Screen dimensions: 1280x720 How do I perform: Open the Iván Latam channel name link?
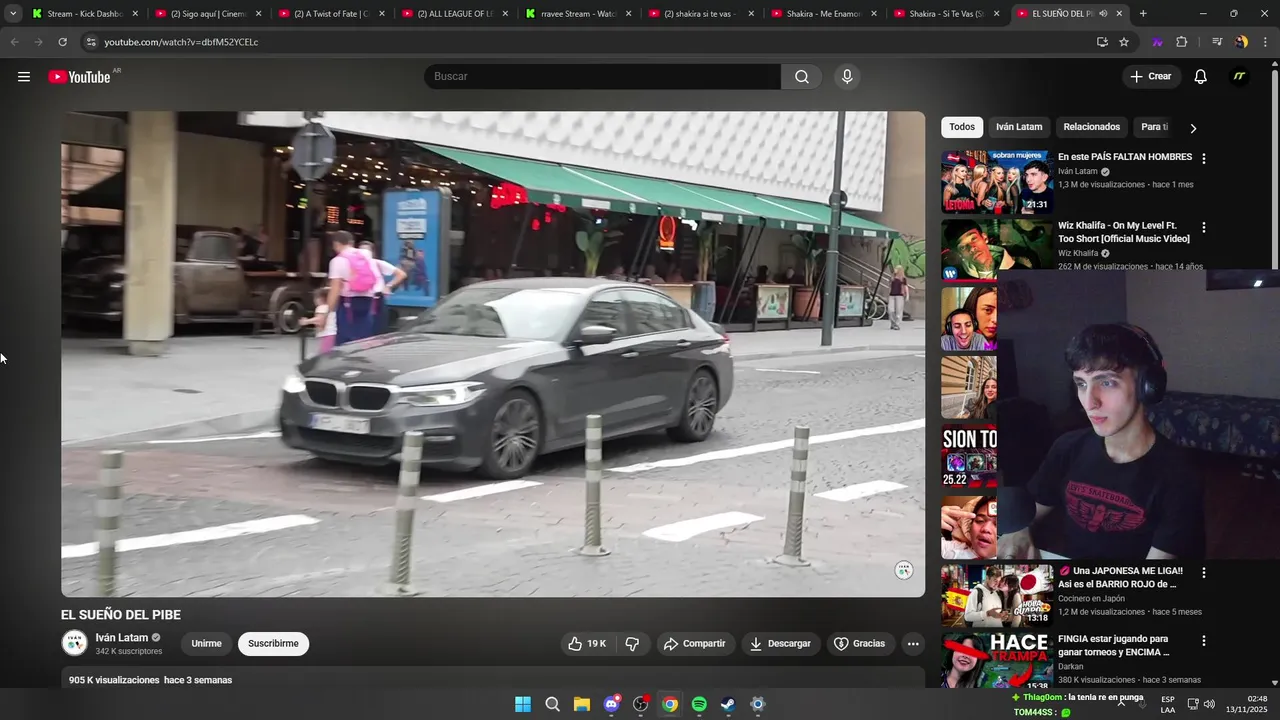click(x=121, y=638)
